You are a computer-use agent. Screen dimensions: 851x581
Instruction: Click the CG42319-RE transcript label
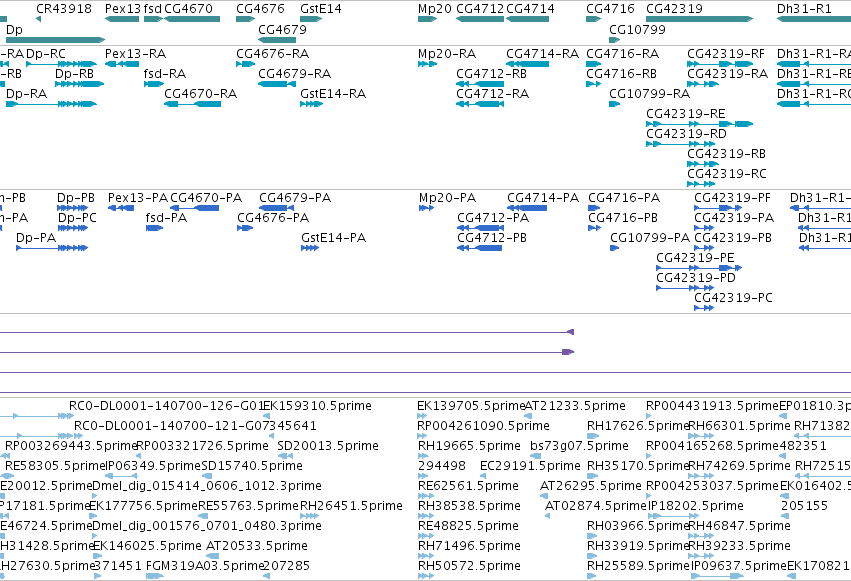point(685,114)
